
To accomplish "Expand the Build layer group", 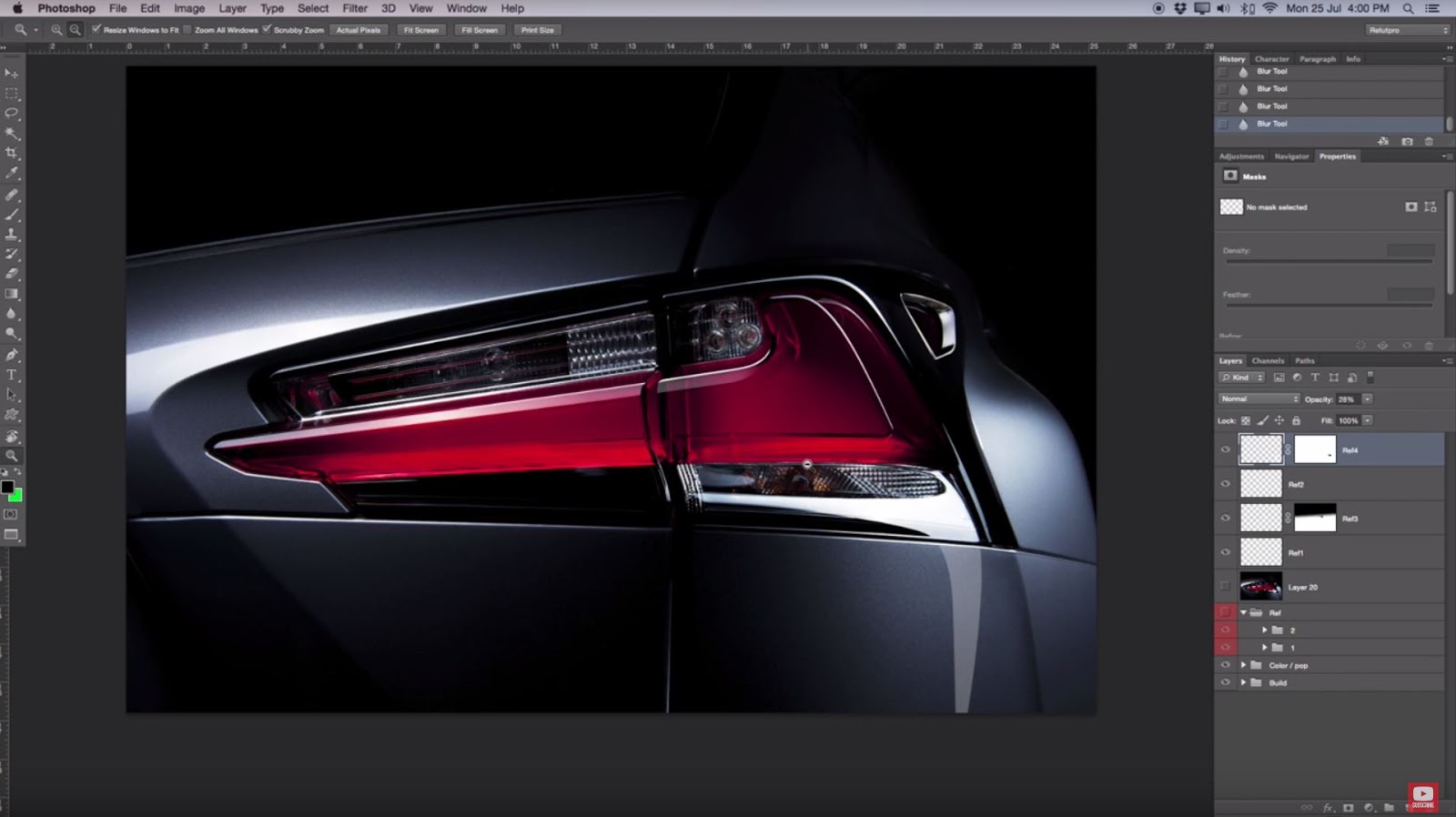I will [1243, 682].
